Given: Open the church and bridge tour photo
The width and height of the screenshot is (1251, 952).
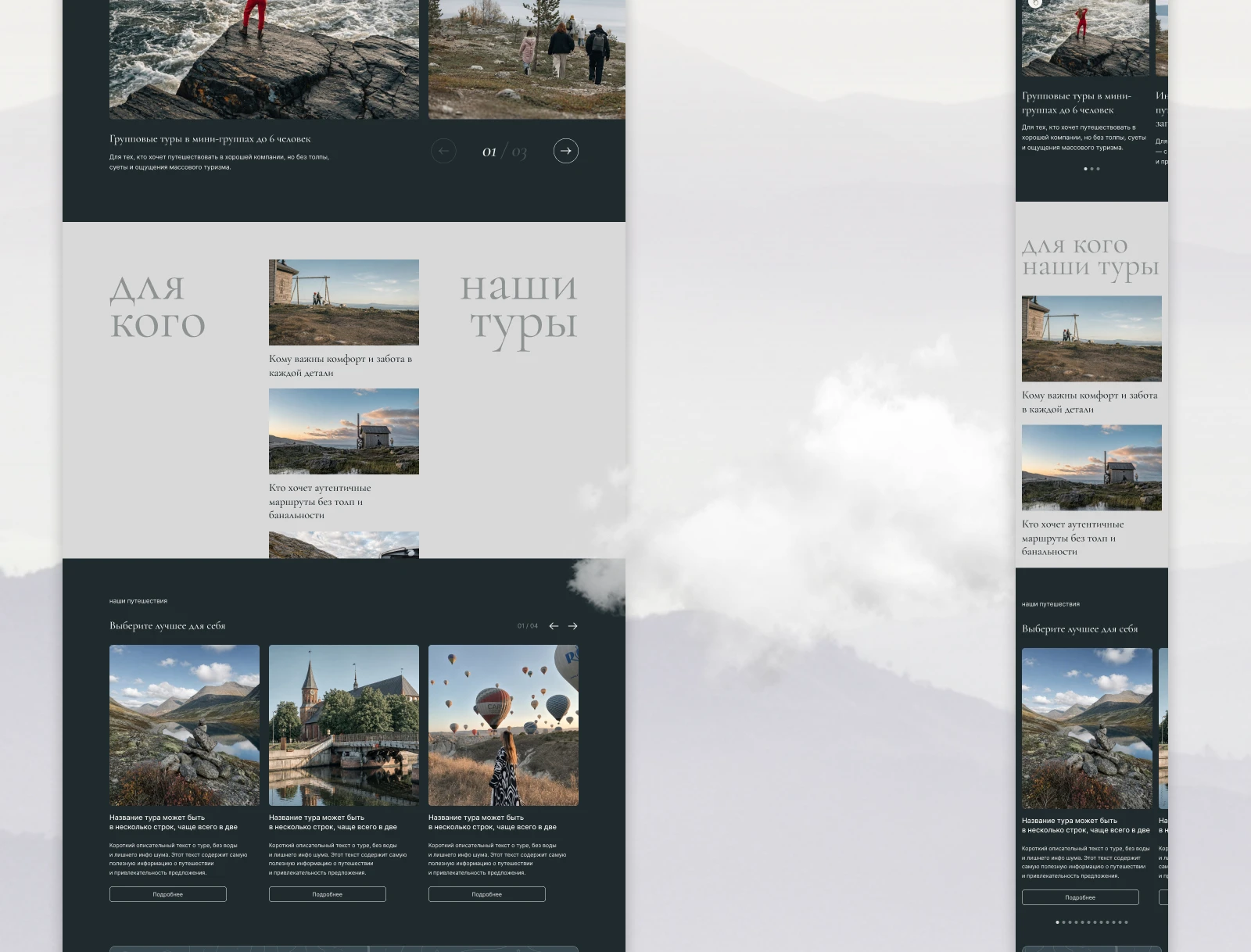Looking at the screenshot, I should pos(344,725).
